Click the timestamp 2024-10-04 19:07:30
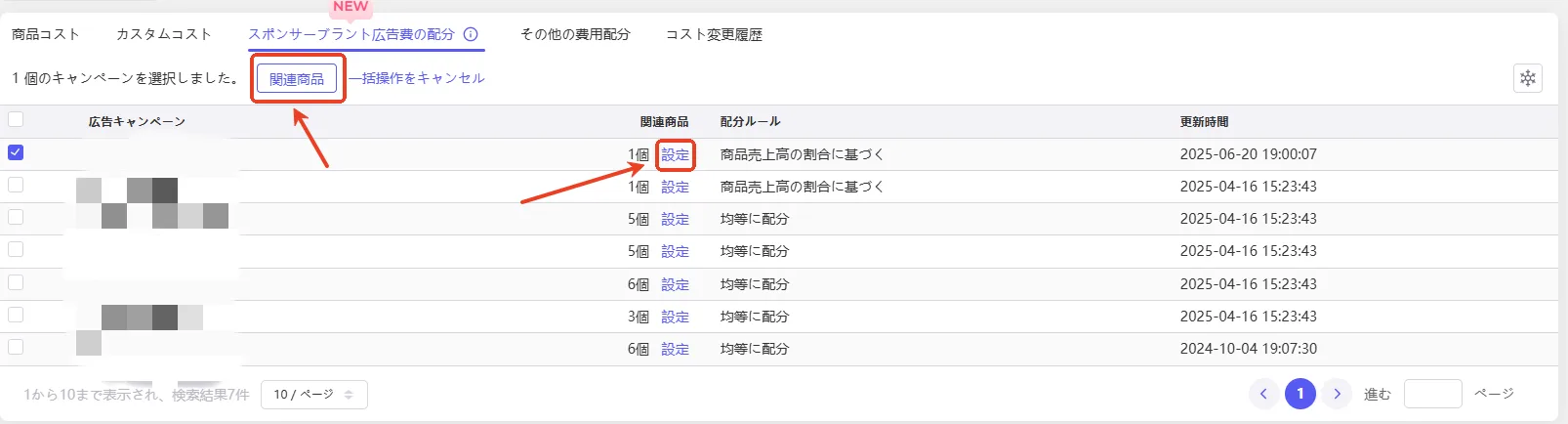 click(x=1248, y=349)
